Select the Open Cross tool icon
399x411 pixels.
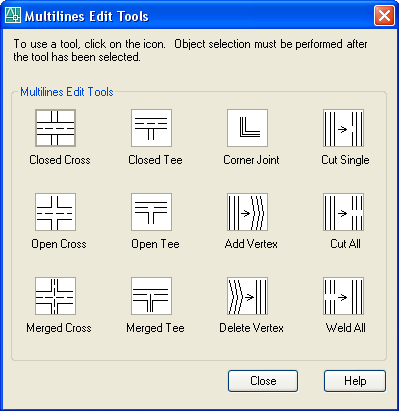pyautogui.click(x=55, y=212)
